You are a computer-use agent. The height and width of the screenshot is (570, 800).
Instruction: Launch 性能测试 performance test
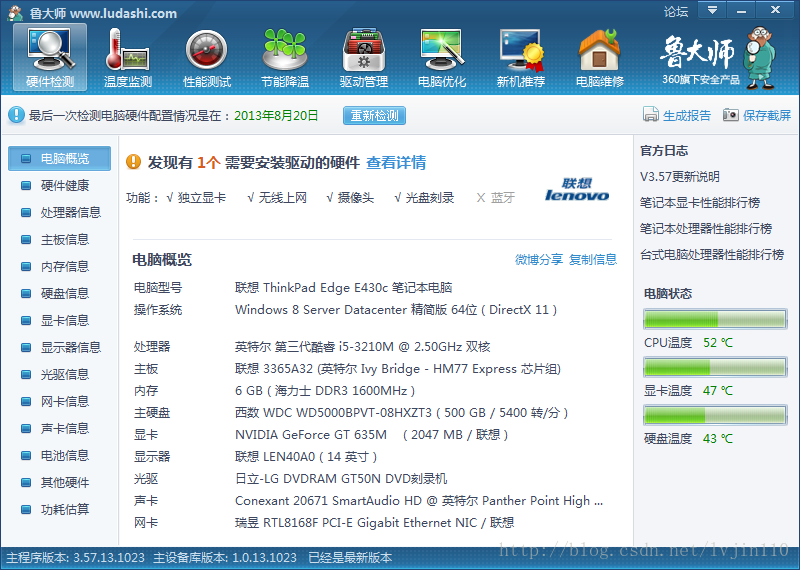pyautogui.click(x=207, y=58)
